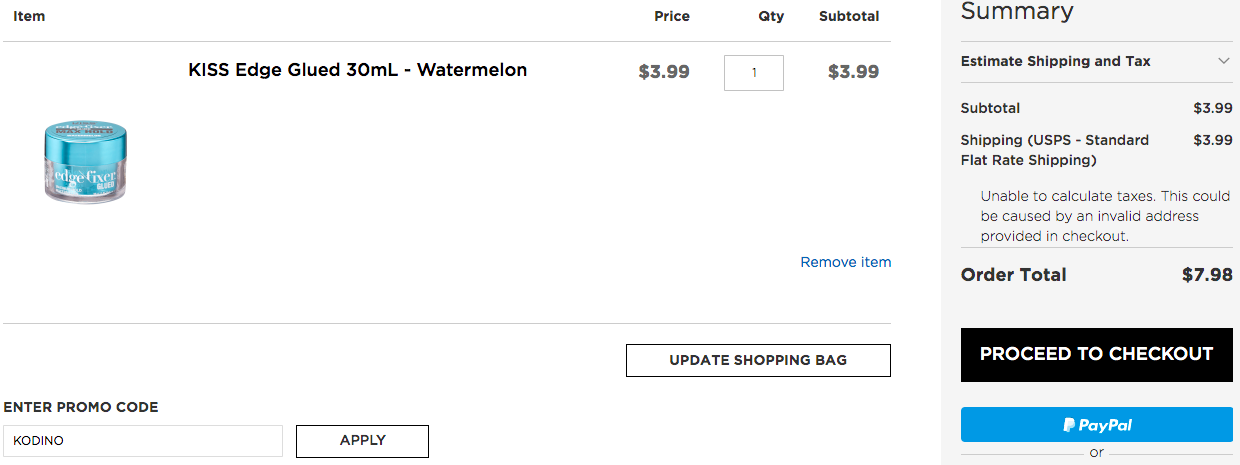Click the PayPal logo checkout button
1240x465 pixels.
click(1097, 425)
